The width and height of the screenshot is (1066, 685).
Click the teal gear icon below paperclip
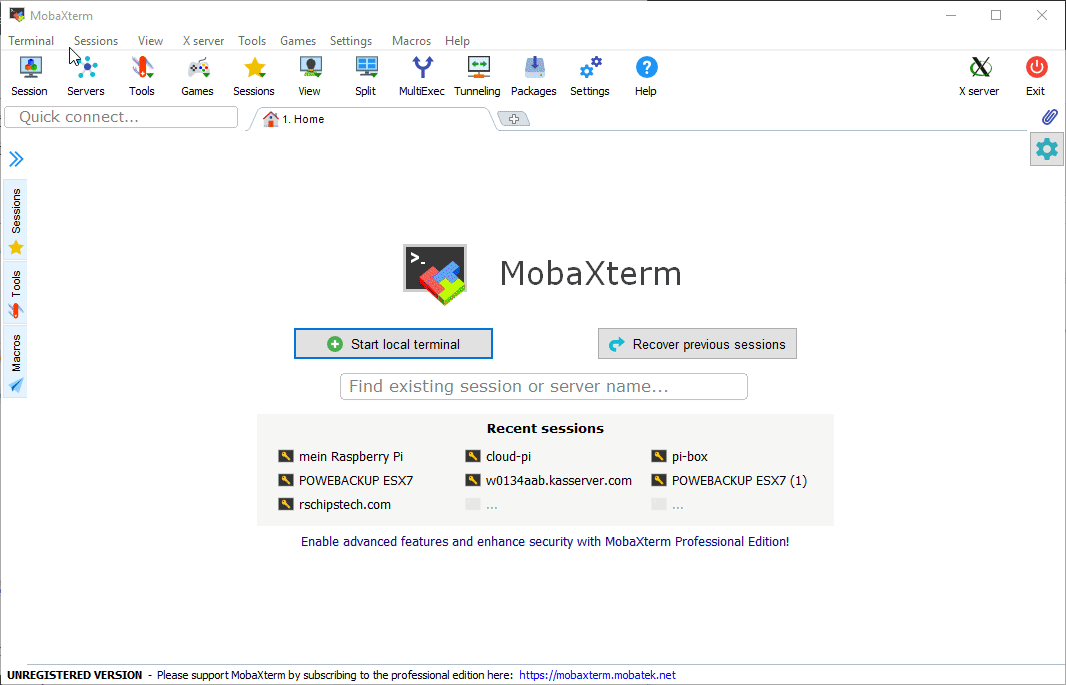click(x=1047, y=149)
